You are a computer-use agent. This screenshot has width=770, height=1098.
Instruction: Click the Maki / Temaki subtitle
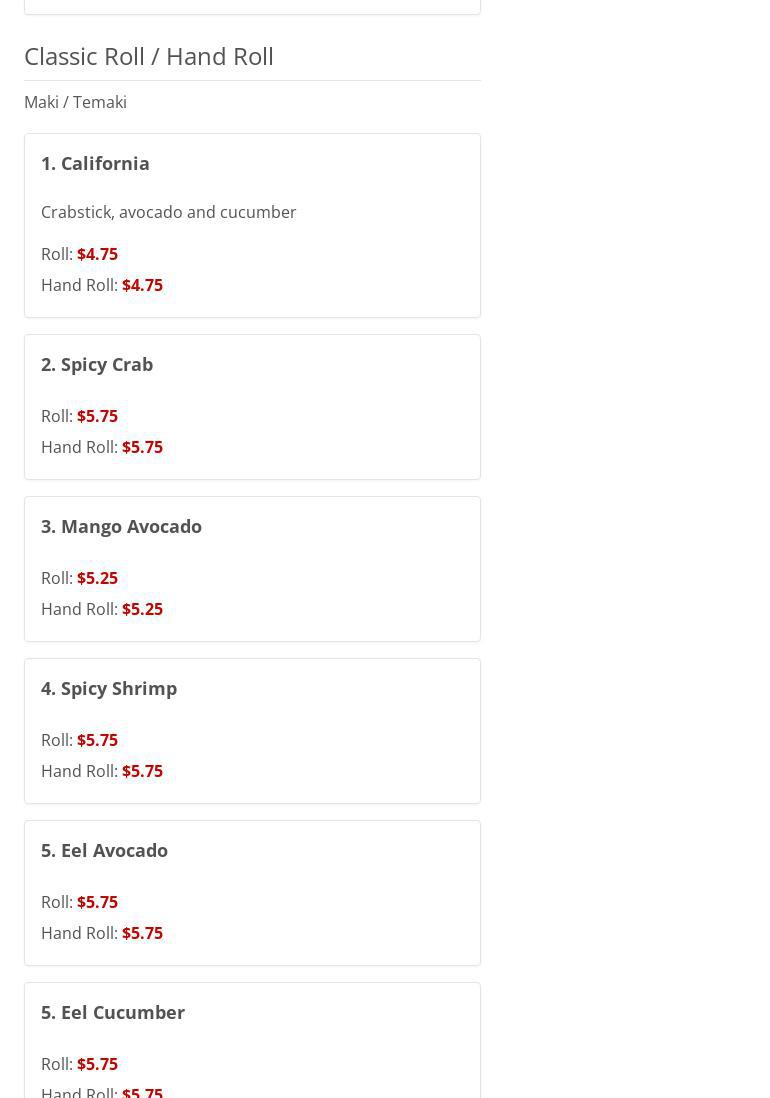[x=75, y=102]
